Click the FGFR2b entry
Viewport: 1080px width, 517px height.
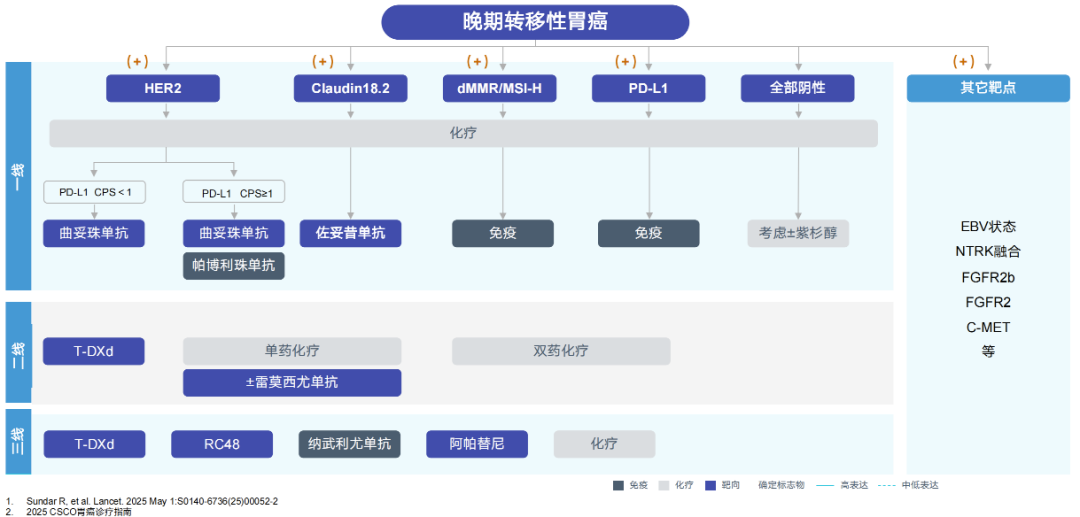(988, 277)
